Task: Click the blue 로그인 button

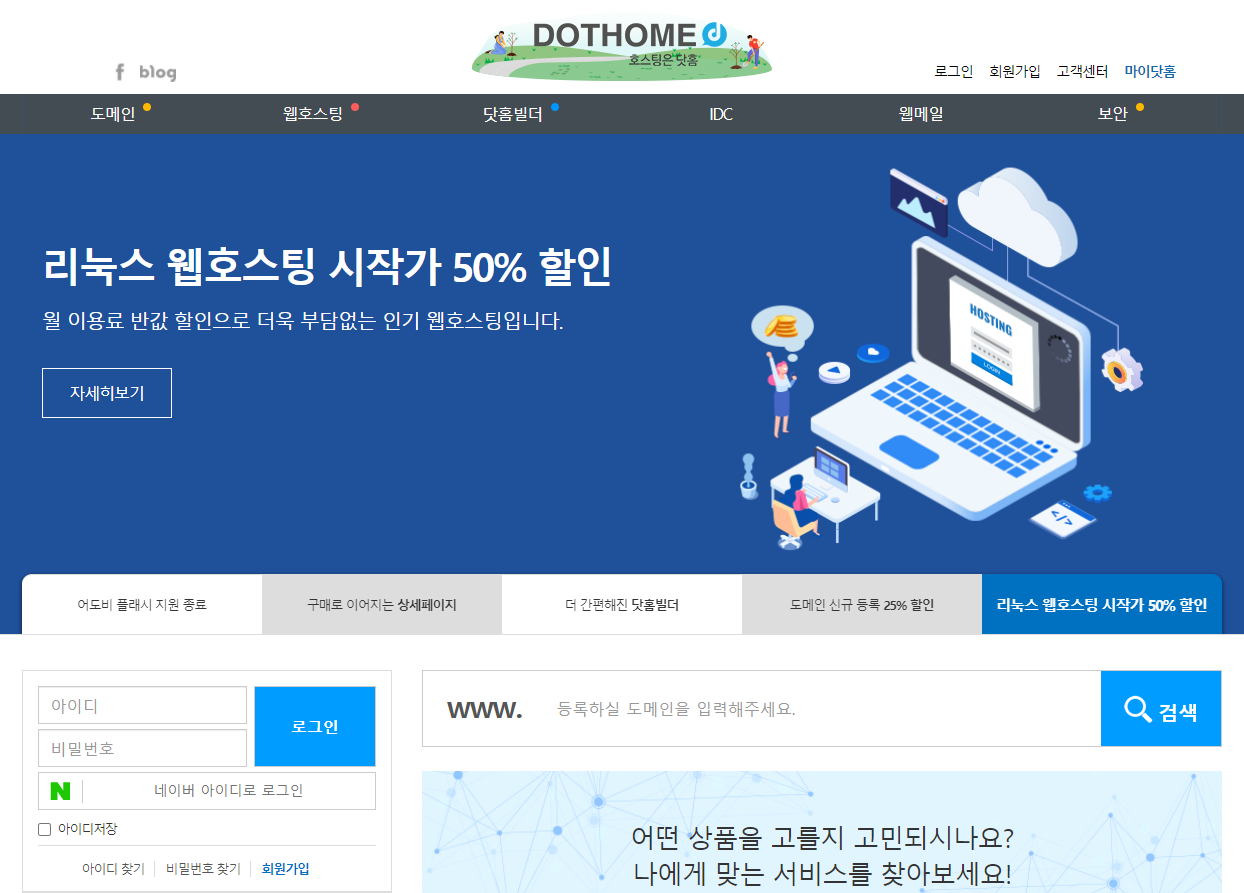Action: tap(315, 726)
